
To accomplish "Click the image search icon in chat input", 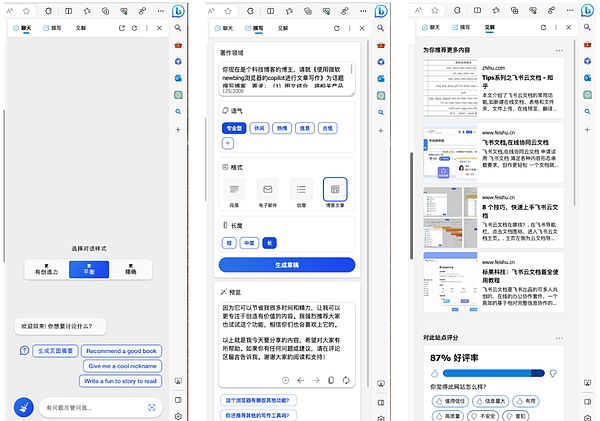I will [151, 407].
